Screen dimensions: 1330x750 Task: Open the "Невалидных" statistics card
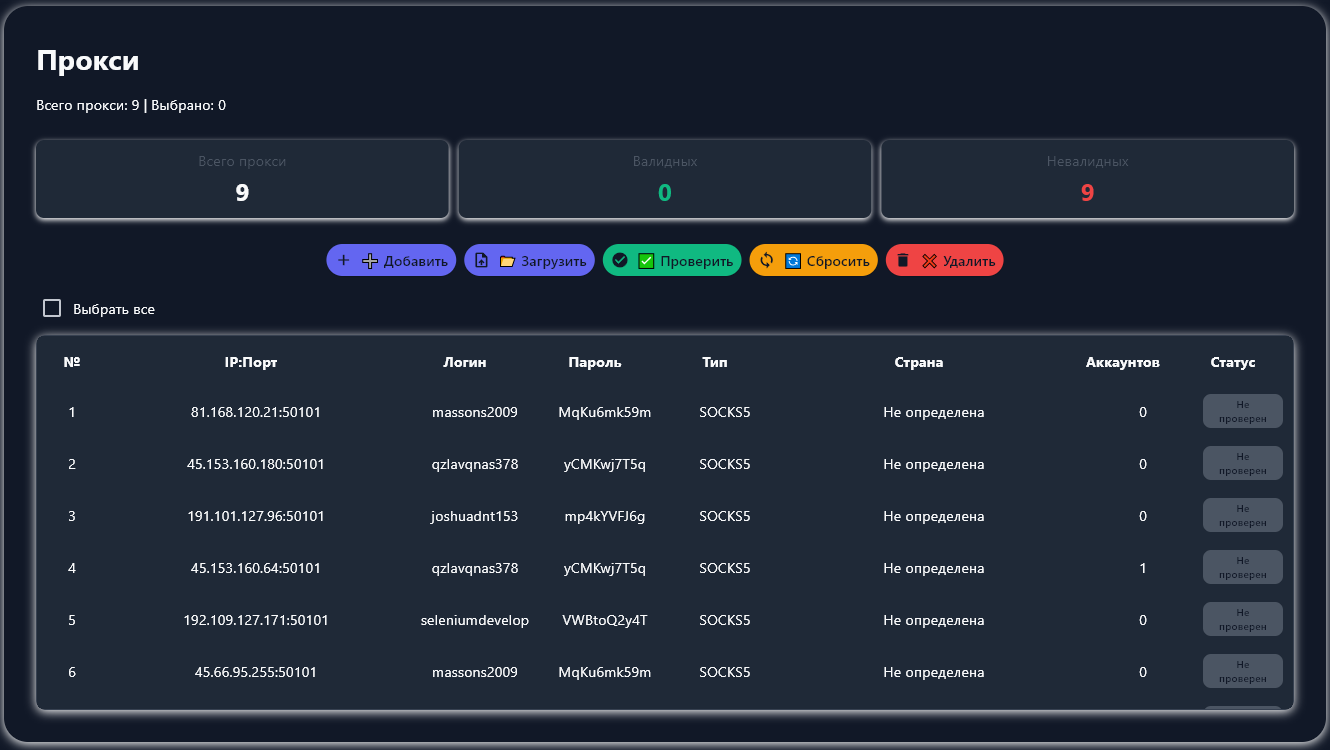tap(1087, 179)
